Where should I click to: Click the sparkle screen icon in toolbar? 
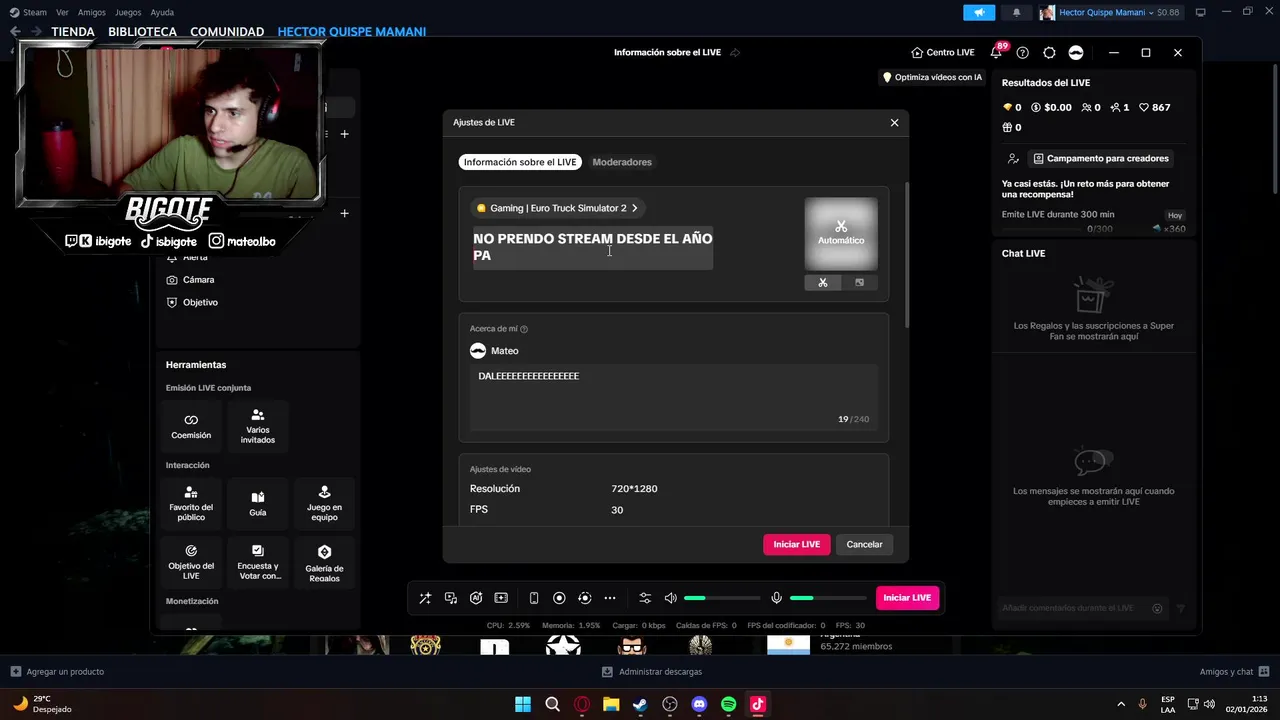click(x=501, y=598)
